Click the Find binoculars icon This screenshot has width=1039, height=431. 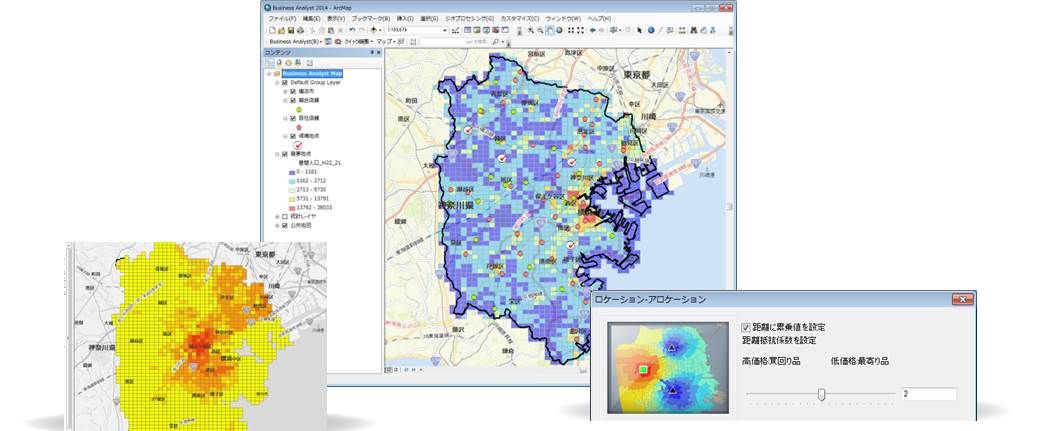693,31
